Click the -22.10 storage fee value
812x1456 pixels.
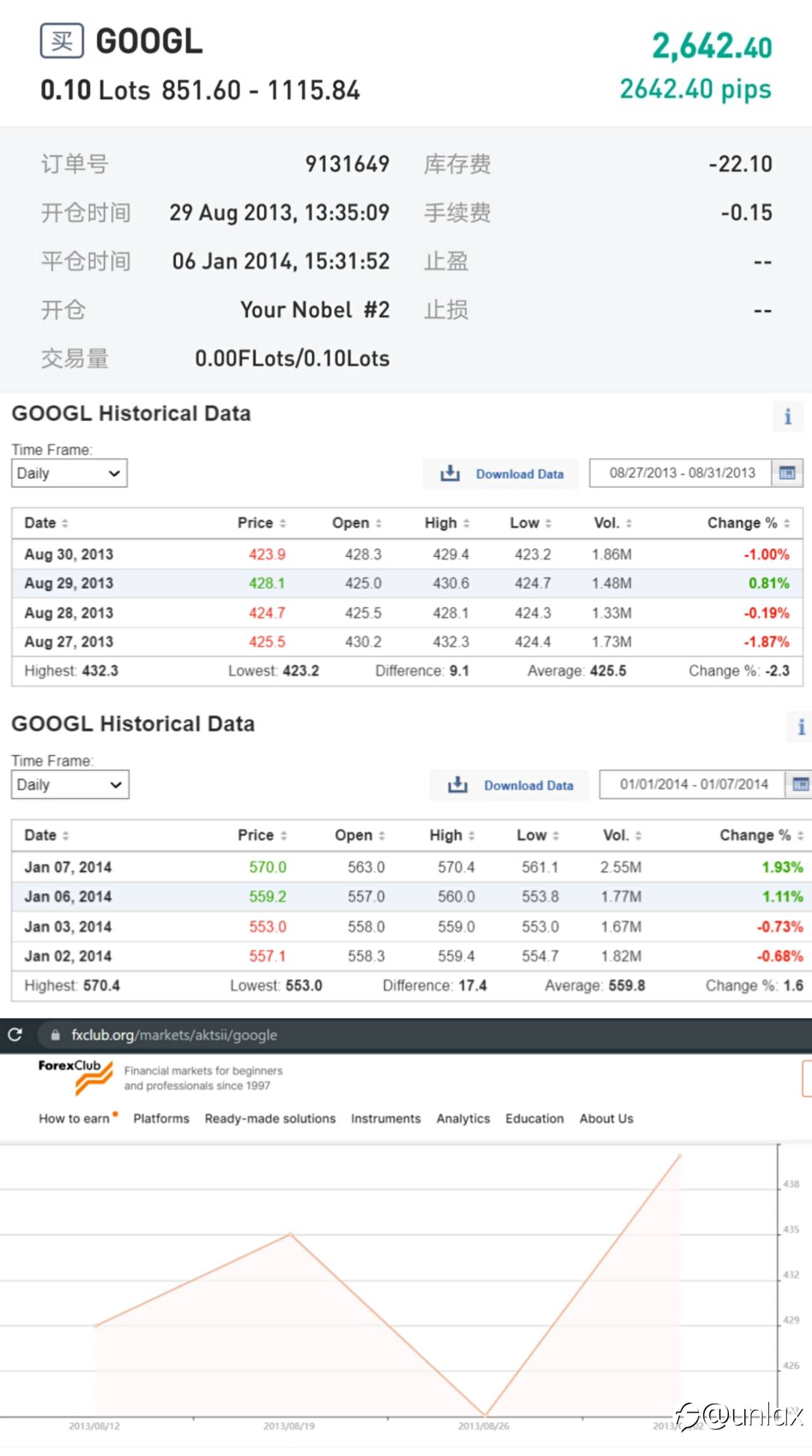pos(740,164)
